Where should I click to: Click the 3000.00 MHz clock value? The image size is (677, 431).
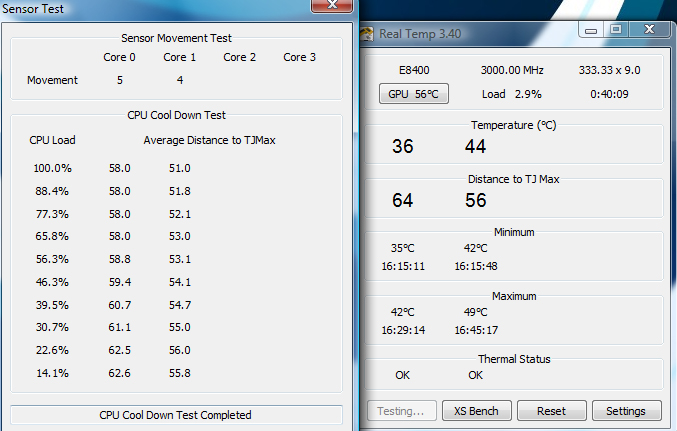pyautogui.click(x=512, y=70)
